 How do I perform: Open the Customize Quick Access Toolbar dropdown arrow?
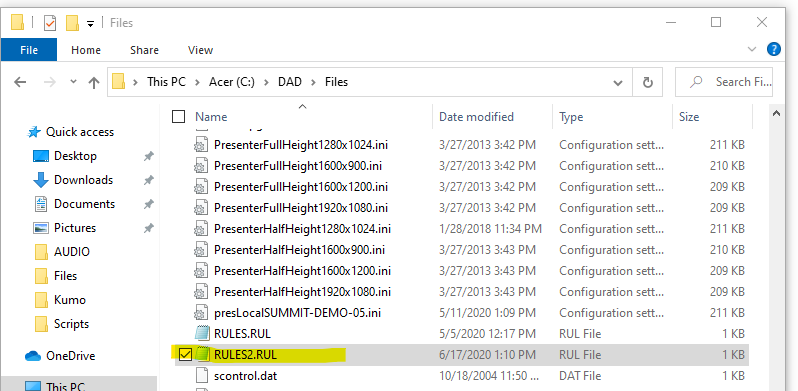click(91, 23)
